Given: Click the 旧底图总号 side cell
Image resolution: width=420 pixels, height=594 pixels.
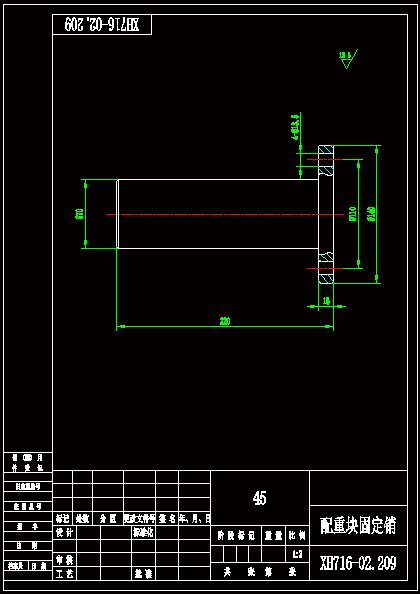Looking at the screenshot, I should click(x=28, y=487).
